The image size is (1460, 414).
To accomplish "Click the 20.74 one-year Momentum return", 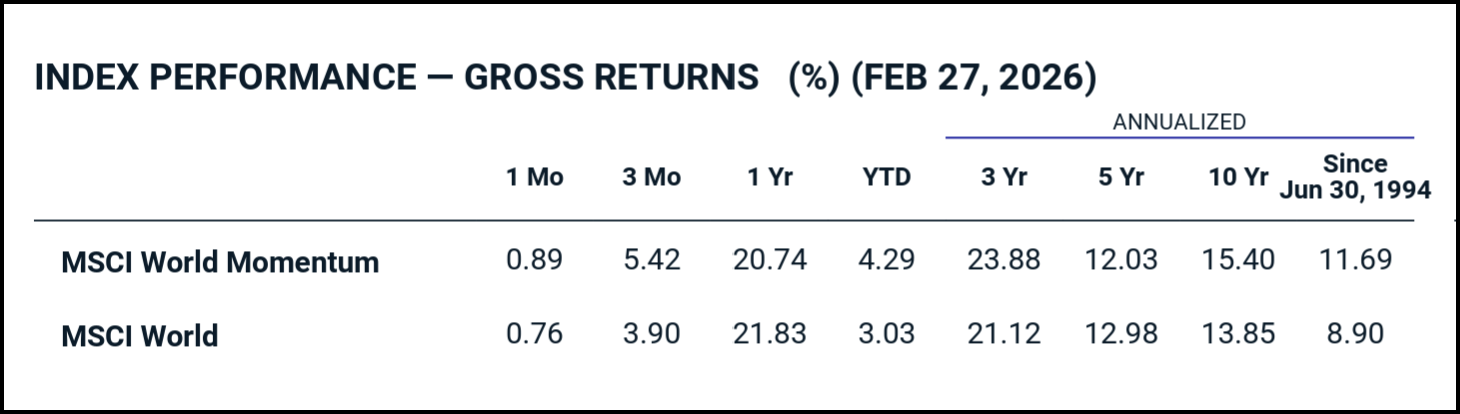I will (x=770, y=260).
